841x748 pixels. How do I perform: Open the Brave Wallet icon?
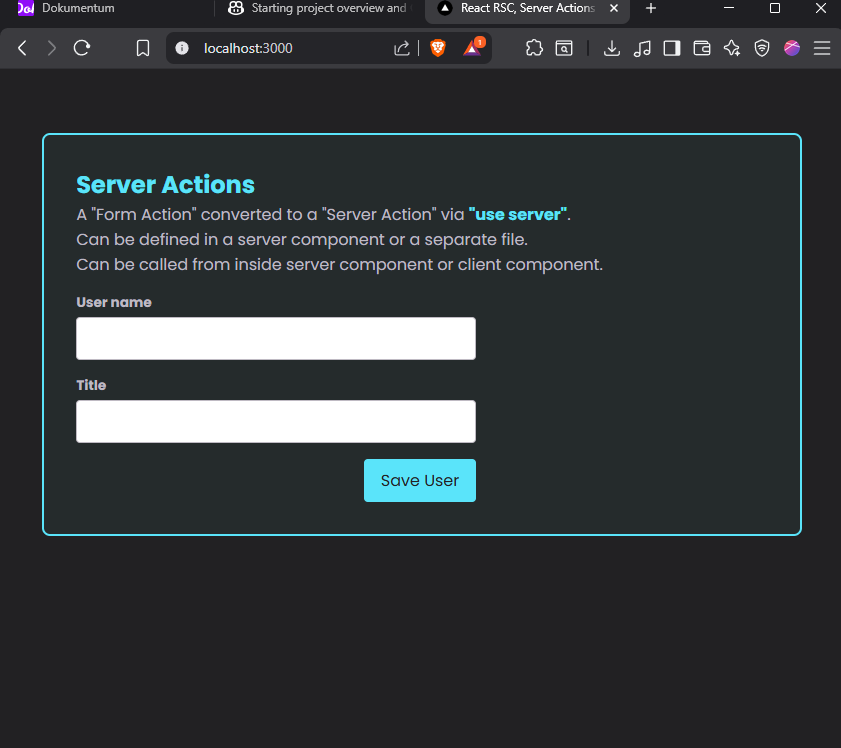(702, 47)
